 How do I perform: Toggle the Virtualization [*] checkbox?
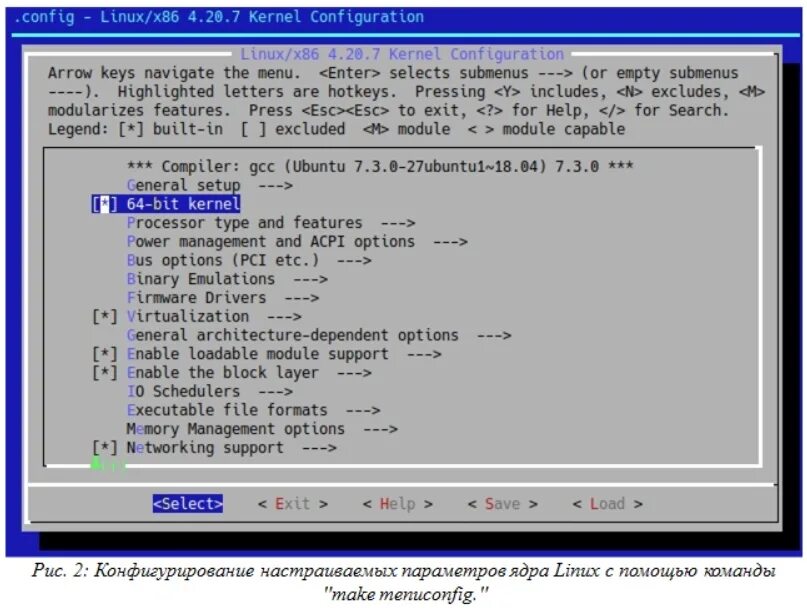(104, 317)
